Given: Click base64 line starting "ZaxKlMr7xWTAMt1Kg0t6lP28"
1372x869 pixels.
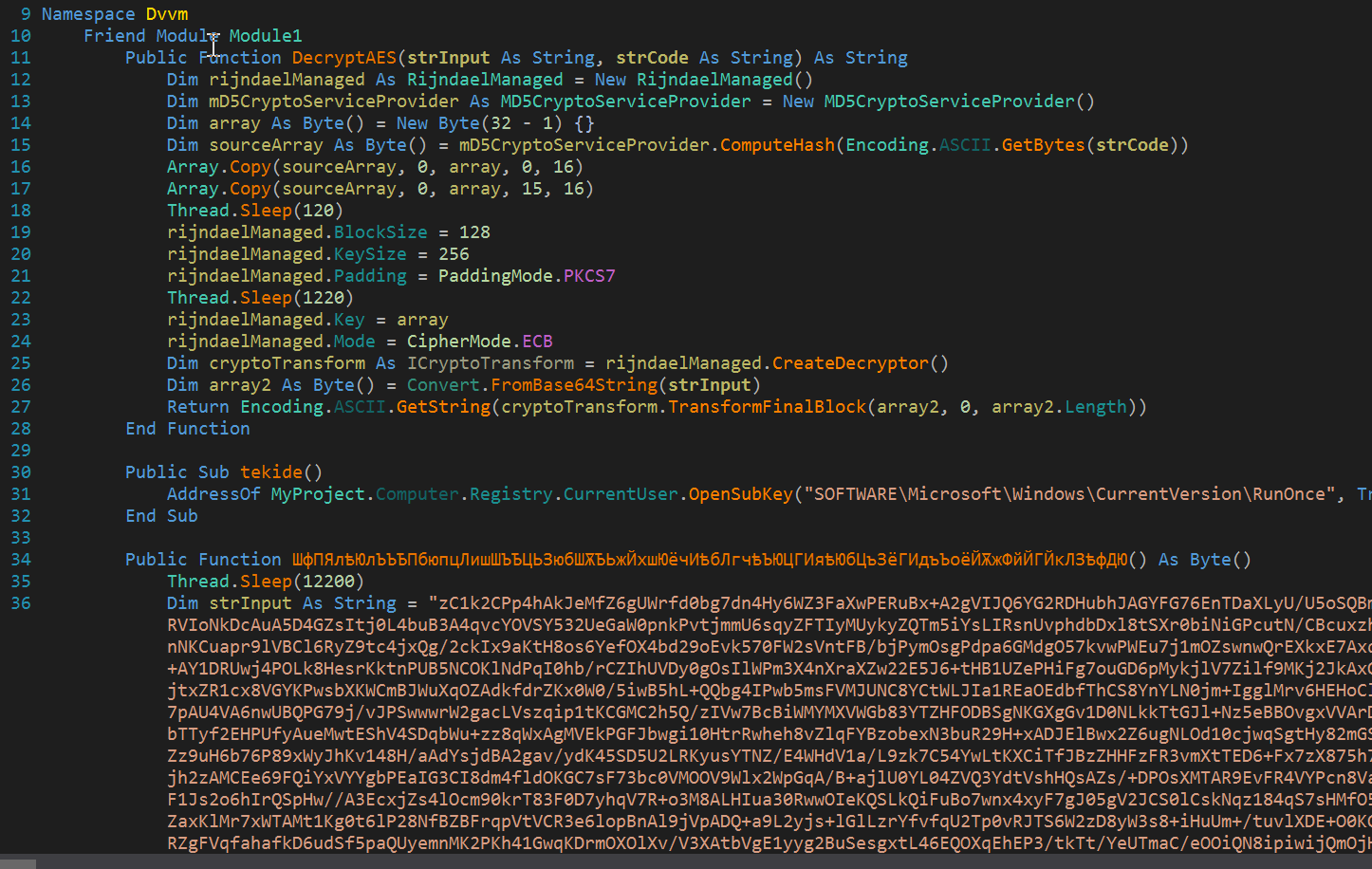Looking at the screenshot, I should coord(769,822).
